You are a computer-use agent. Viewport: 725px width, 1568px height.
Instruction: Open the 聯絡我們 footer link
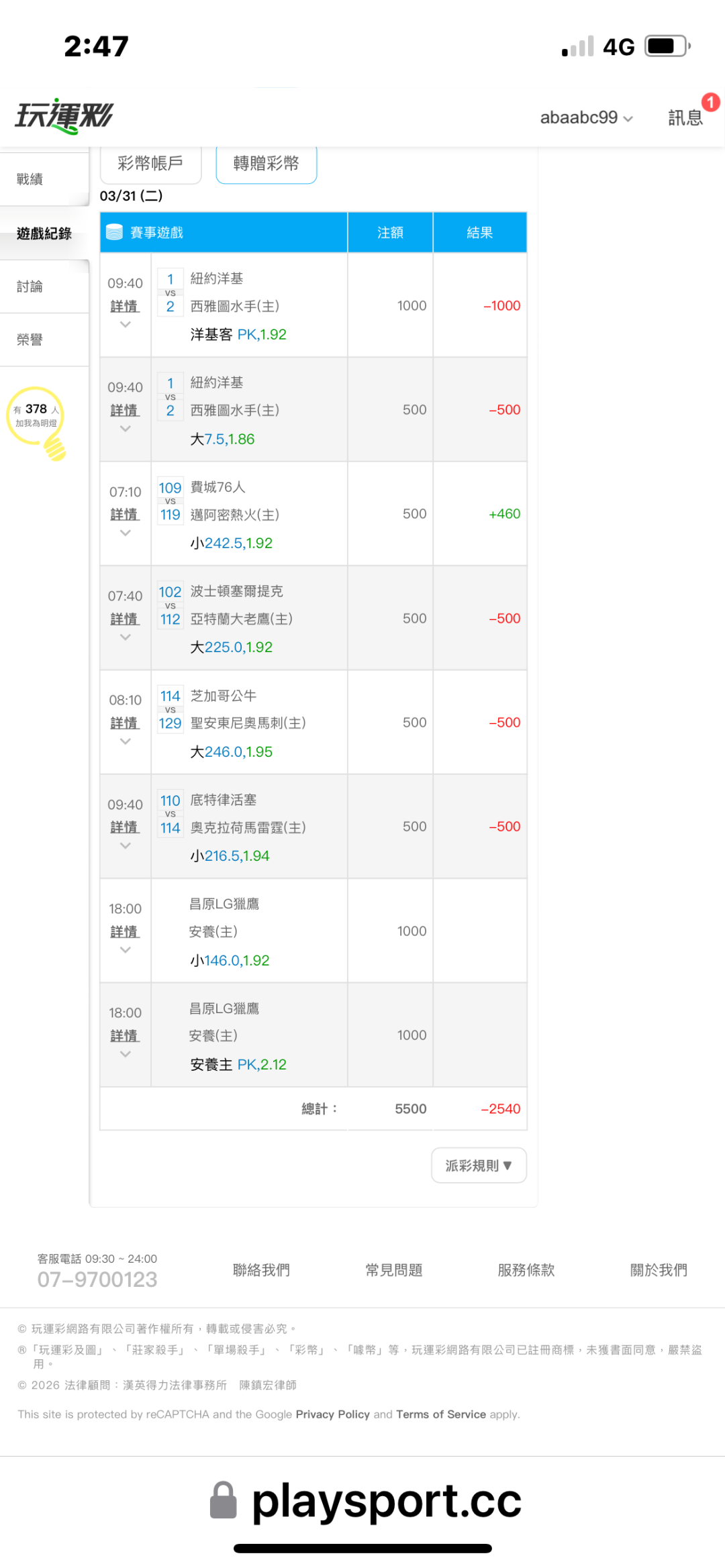pos(261,1270)
